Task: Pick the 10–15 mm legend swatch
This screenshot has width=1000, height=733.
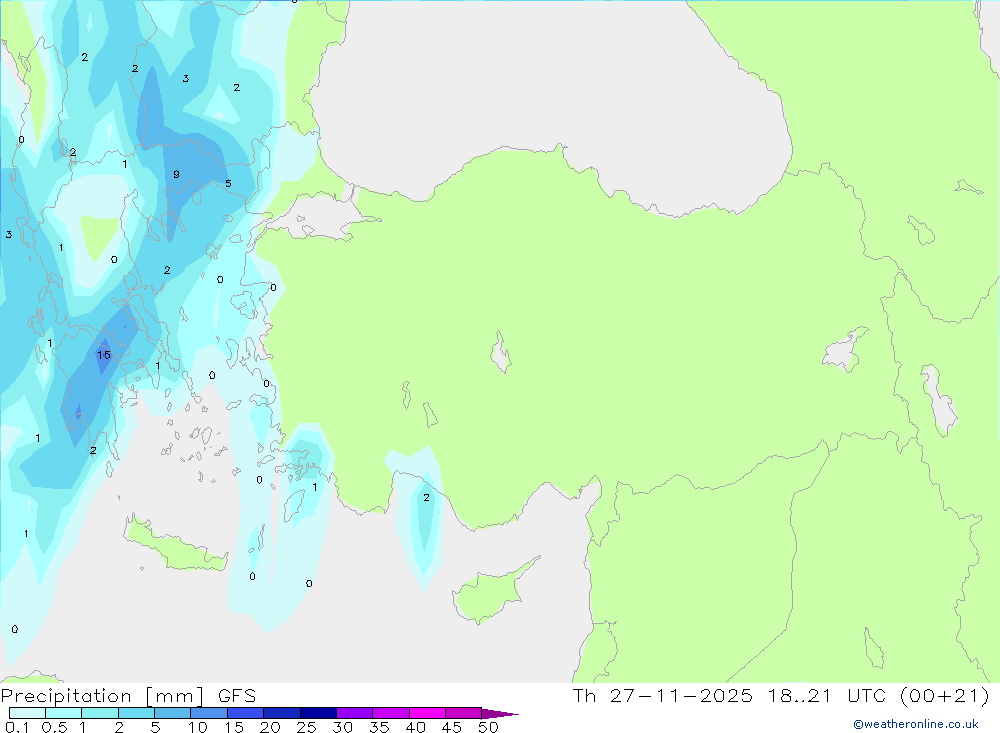Action: (x=209, y=713)
